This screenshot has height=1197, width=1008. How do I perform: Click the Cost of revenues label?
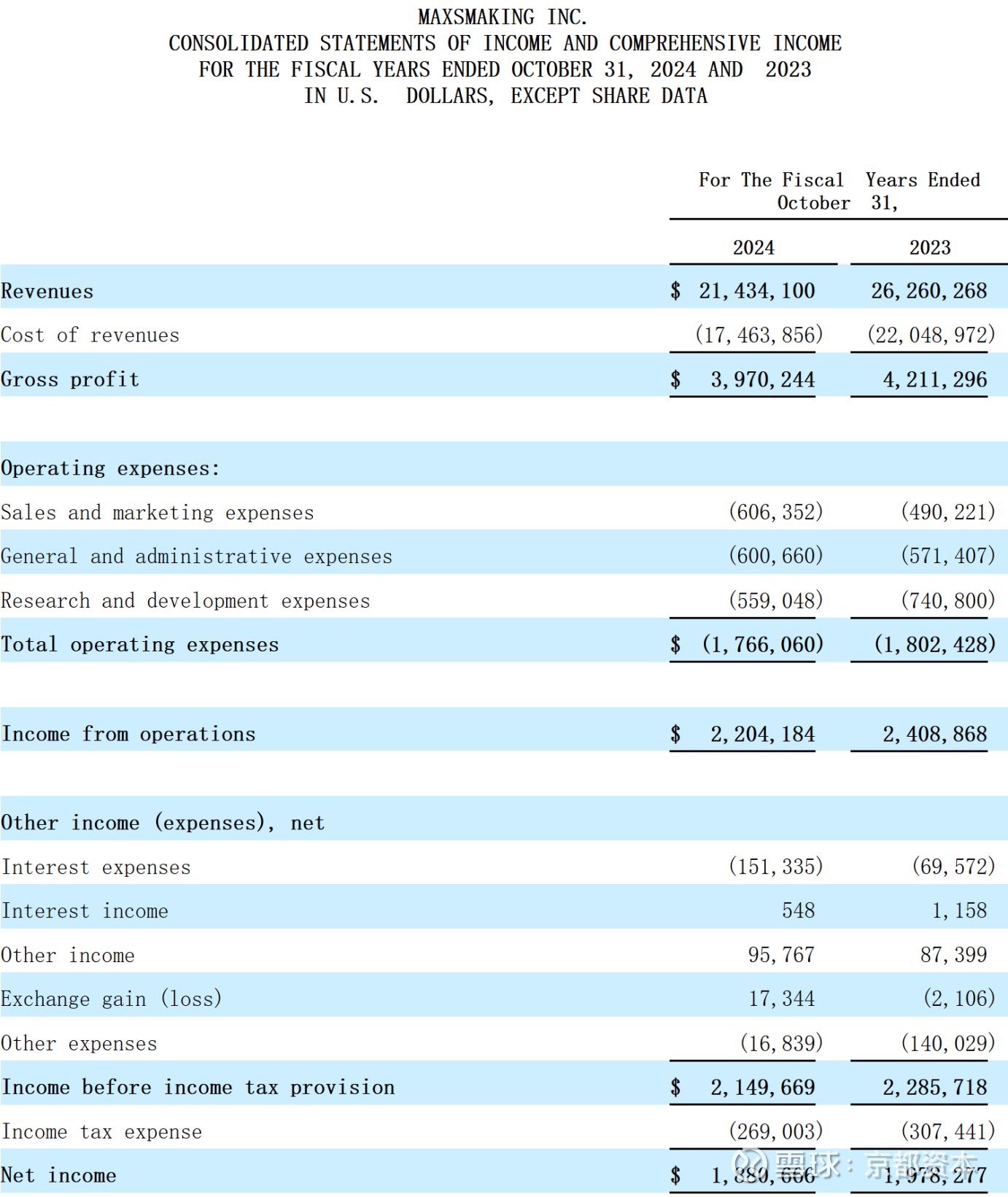(90, 335)
